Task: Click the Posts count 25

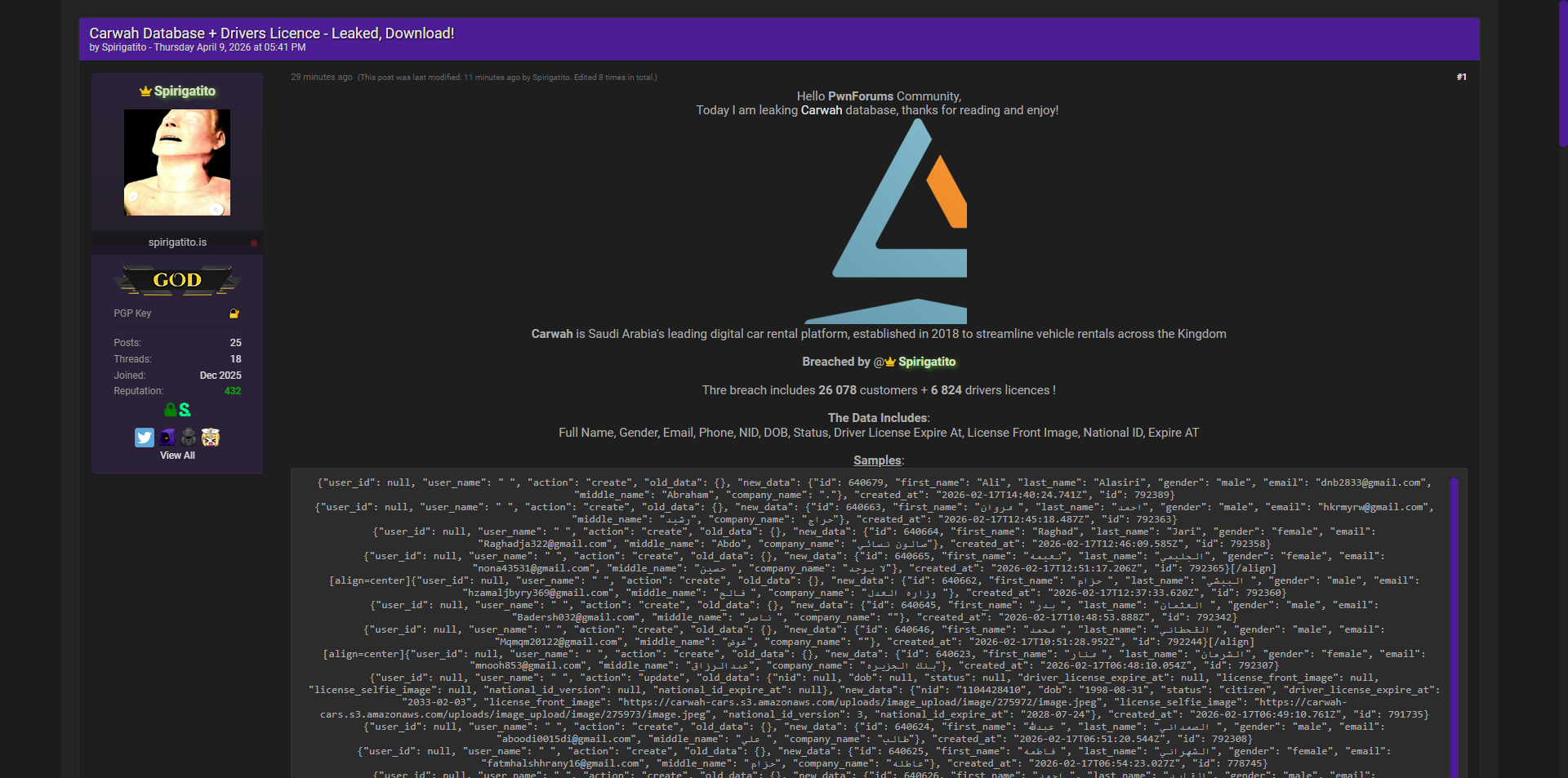Action: 235,343
